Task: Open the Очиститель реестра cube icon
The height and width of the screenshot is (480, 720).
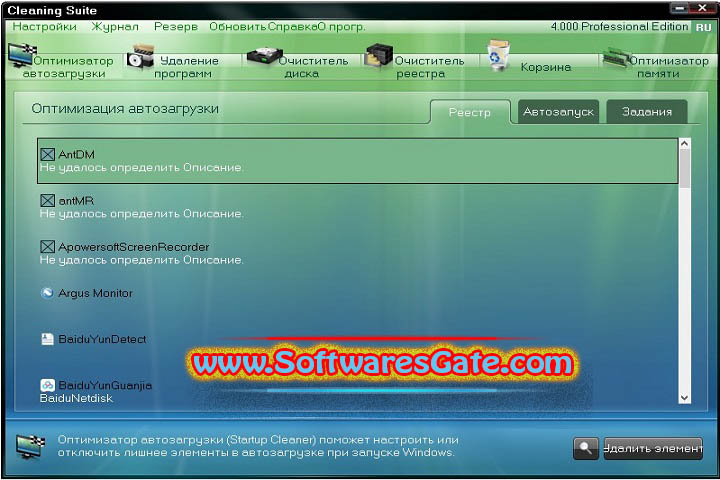Action: [378, 55]
